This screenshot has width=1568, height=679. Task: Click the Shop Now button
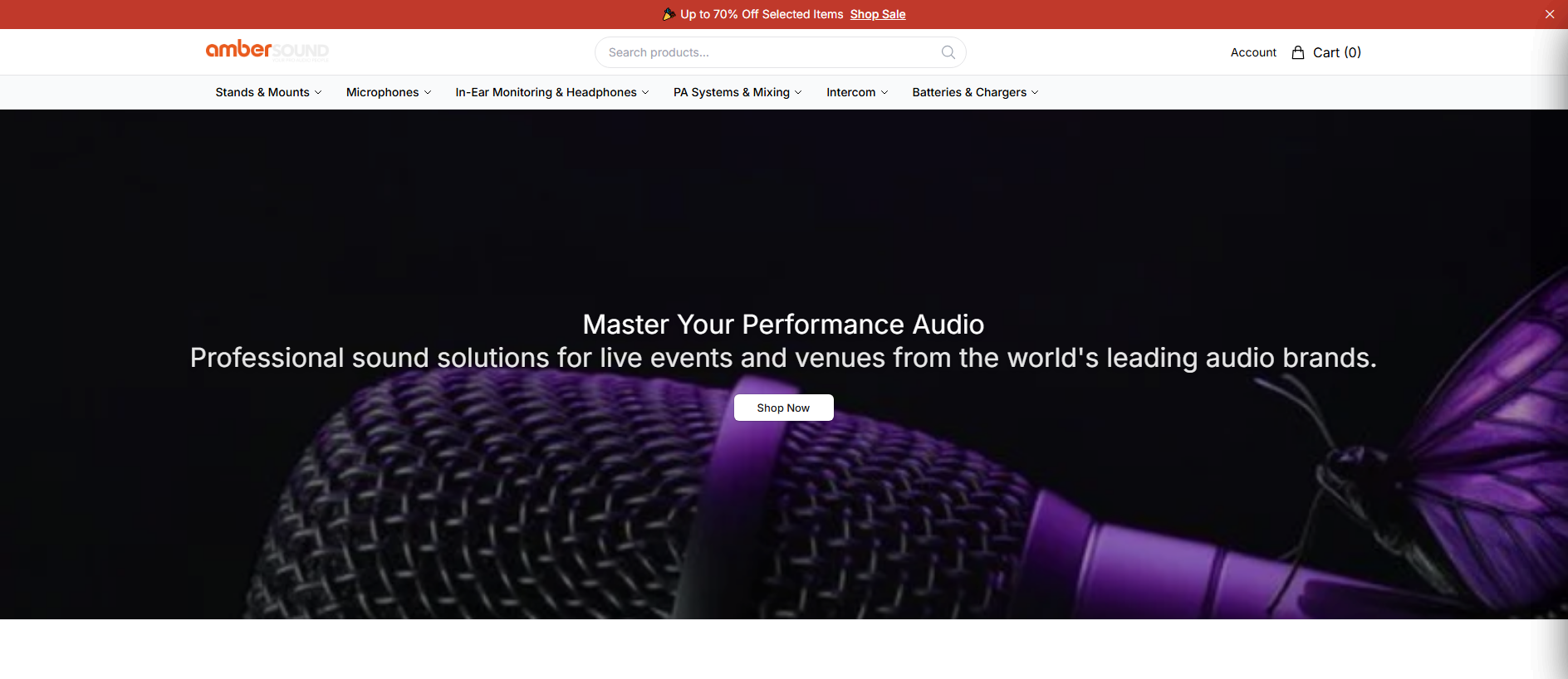783,408
